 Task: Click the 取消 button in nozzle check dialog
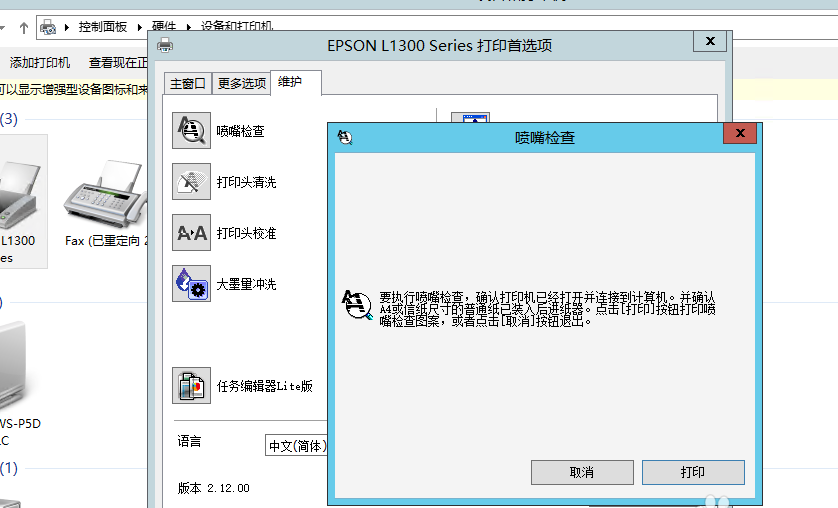click(582, 472)
